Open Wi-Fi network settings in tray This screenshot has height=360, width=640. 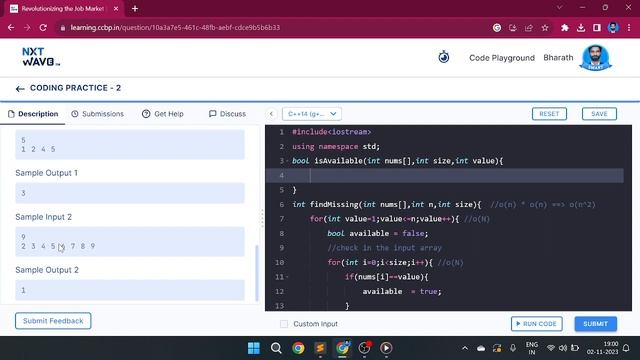pos(551,348)
